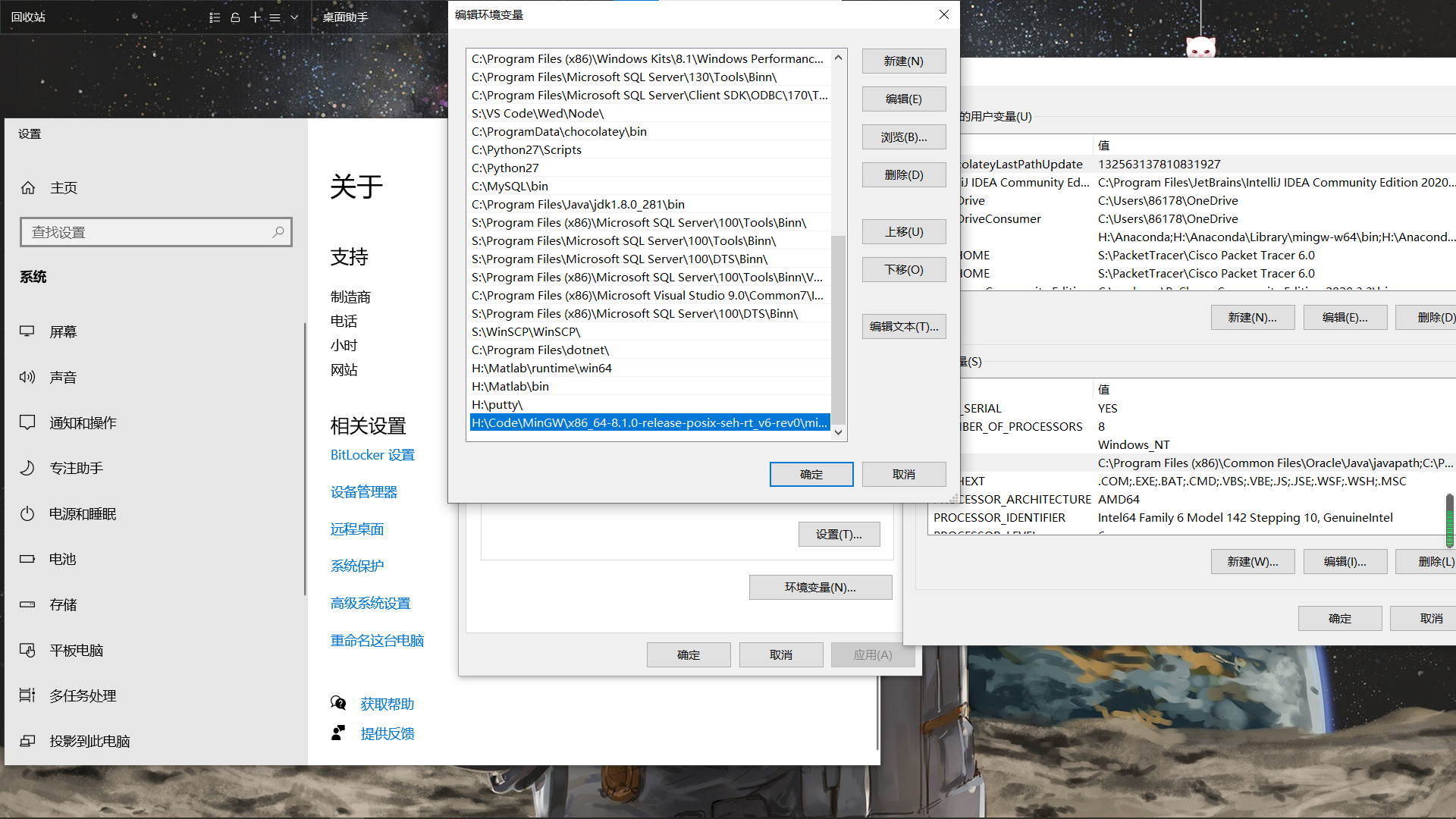
Task: Click the 下移(O) move down button
Action: pos(904,270)
